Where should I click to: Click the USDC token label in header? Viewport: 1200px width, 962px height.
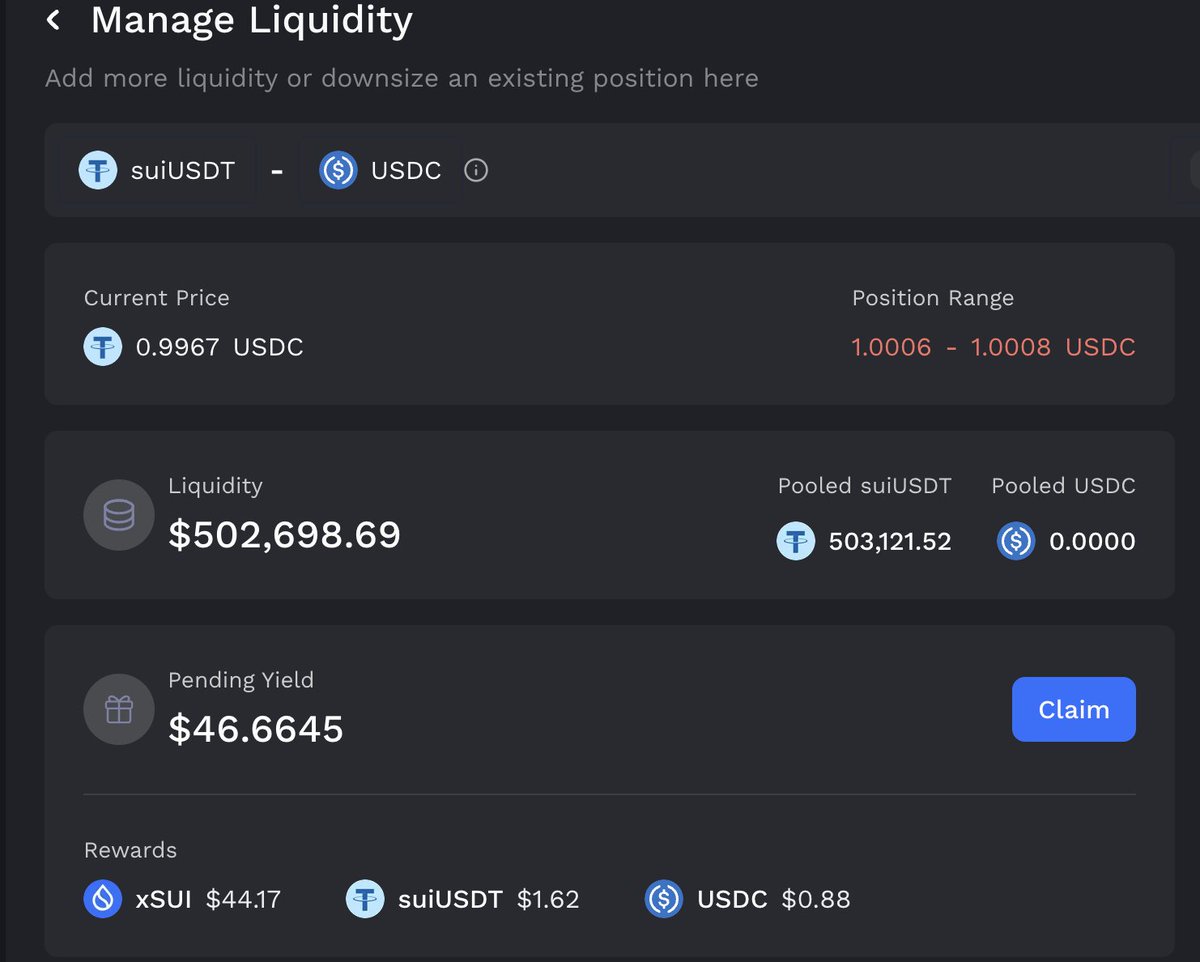406,171
